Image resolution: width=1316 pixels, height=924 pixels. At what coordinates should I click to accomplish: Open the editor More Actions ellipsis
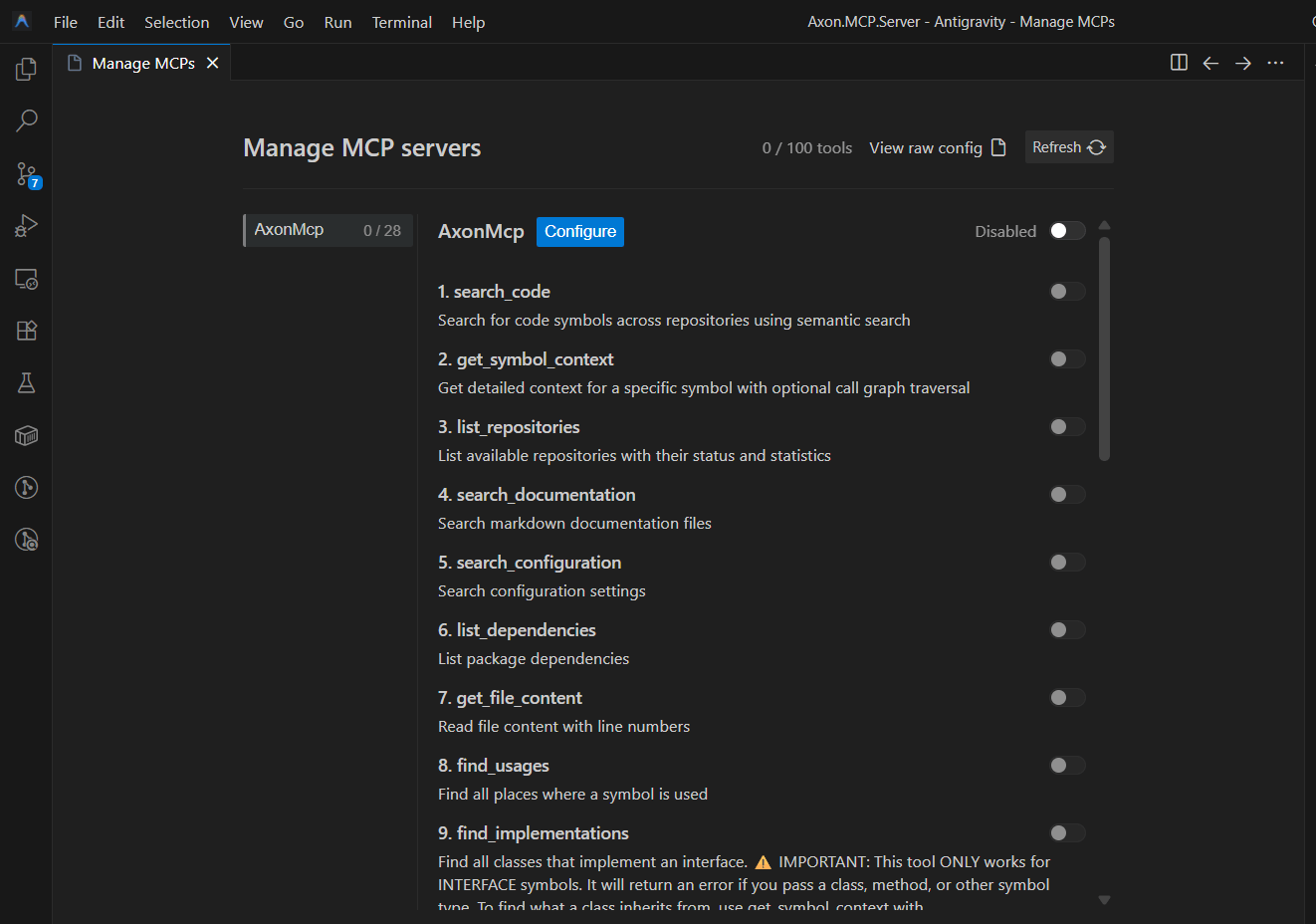1275,63
